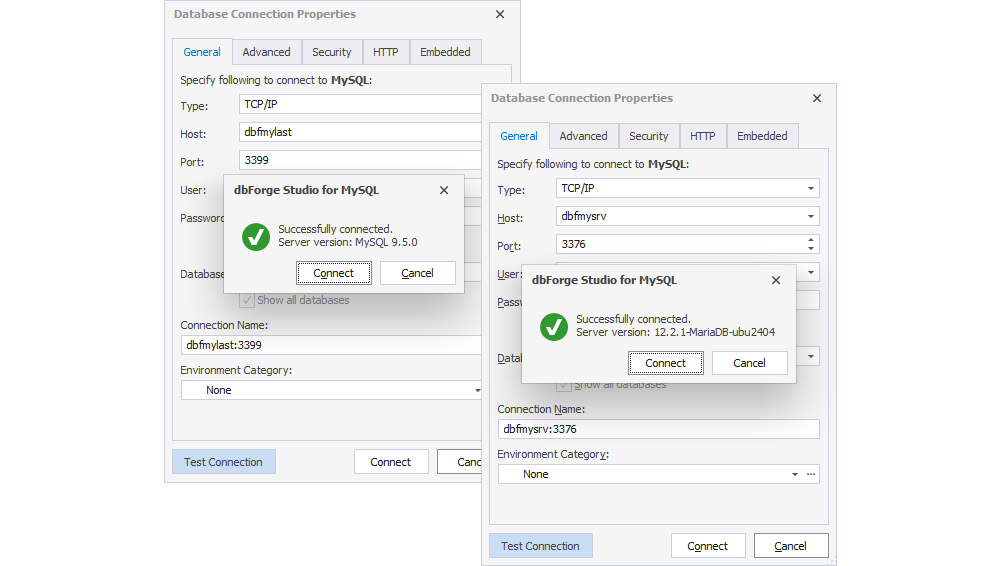Close the MariaDB success message box
The width and height of the screenshot is (1000, 566).
[x=776, y=281]
